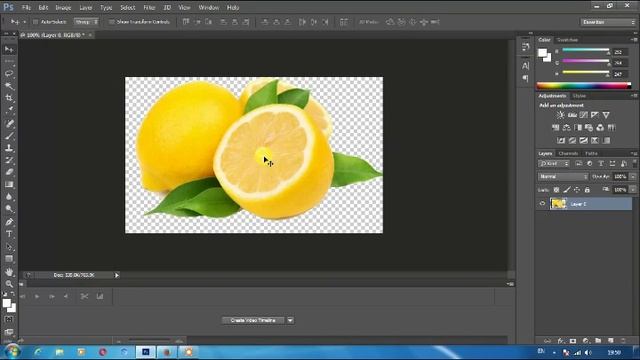Open the collapsed Paragraph panel icon

point(525,78)
